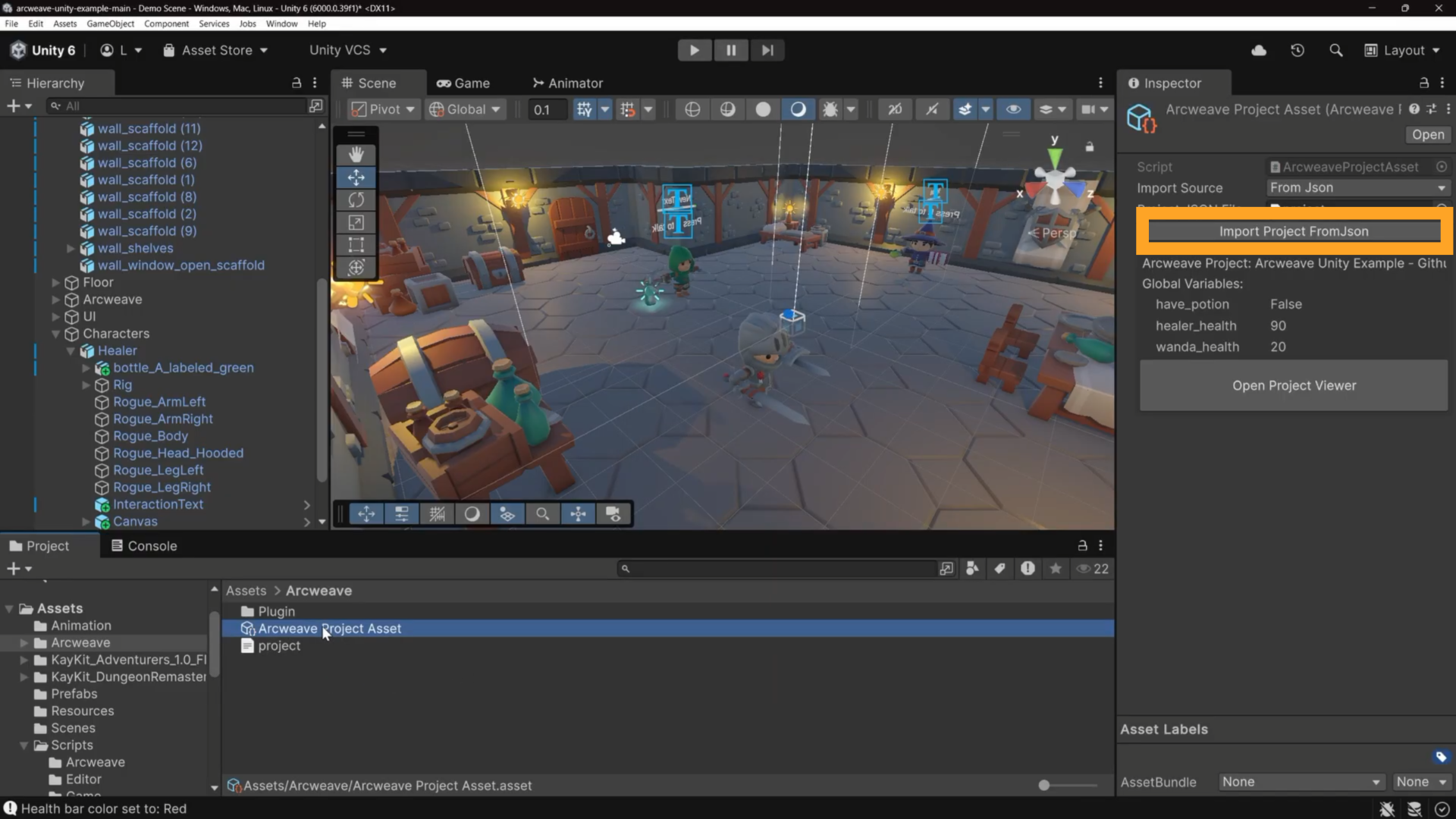Open version history icon
This screenshot has width=1456, height=819.
pyautogui.click(x=1298, y=50)
